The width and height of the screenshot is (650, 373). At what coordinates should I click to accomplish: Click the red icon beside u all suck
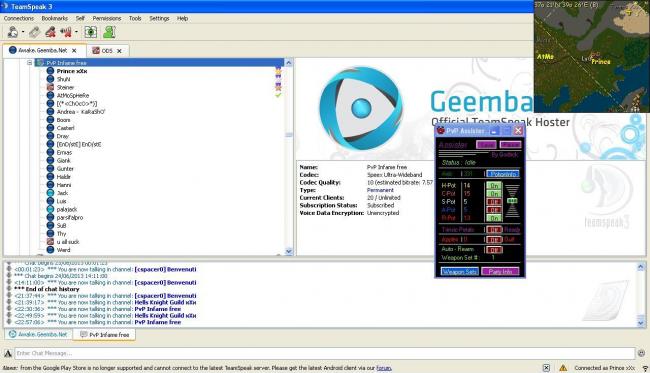click(x=50, y=242)
